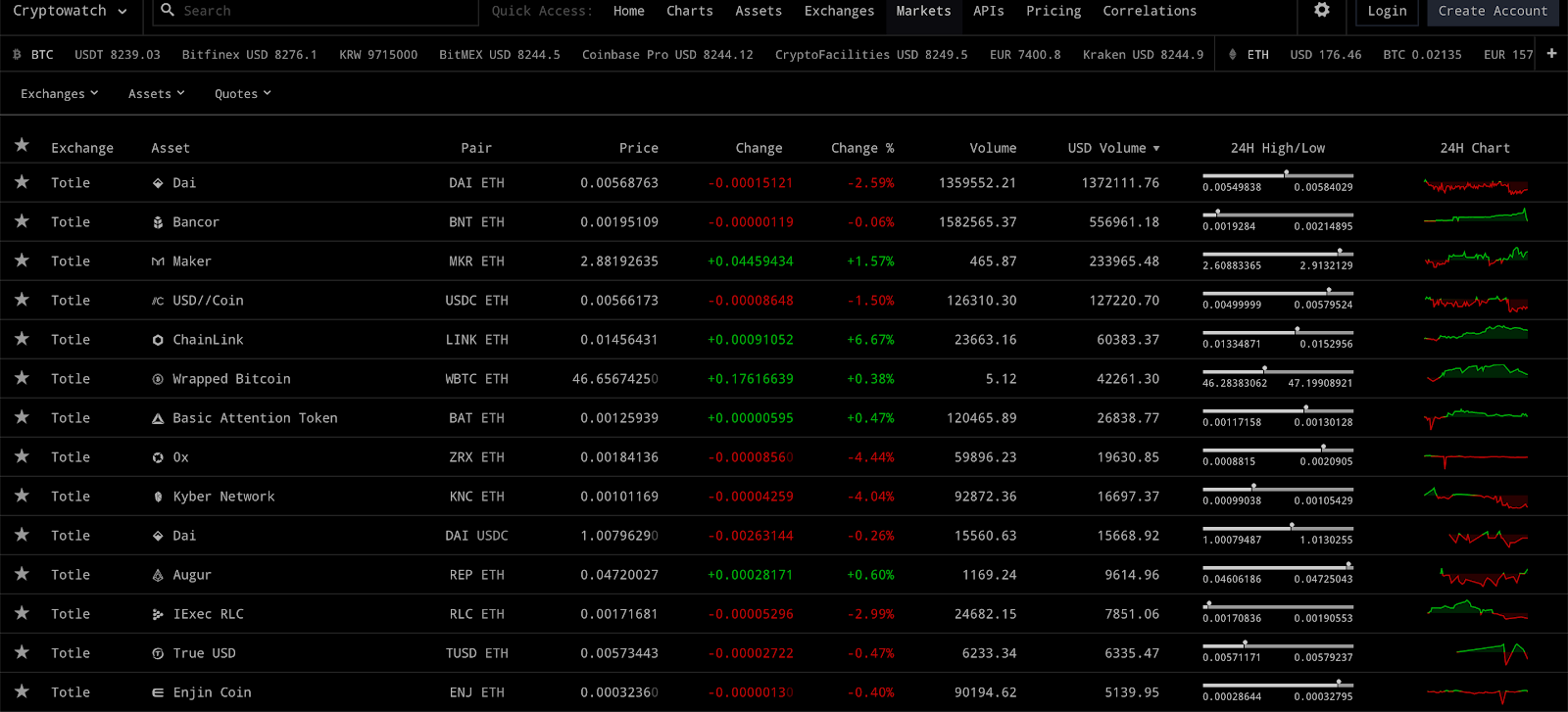Click the Enjin Coin asset name
1568x712 pixels.
(212, 692)
